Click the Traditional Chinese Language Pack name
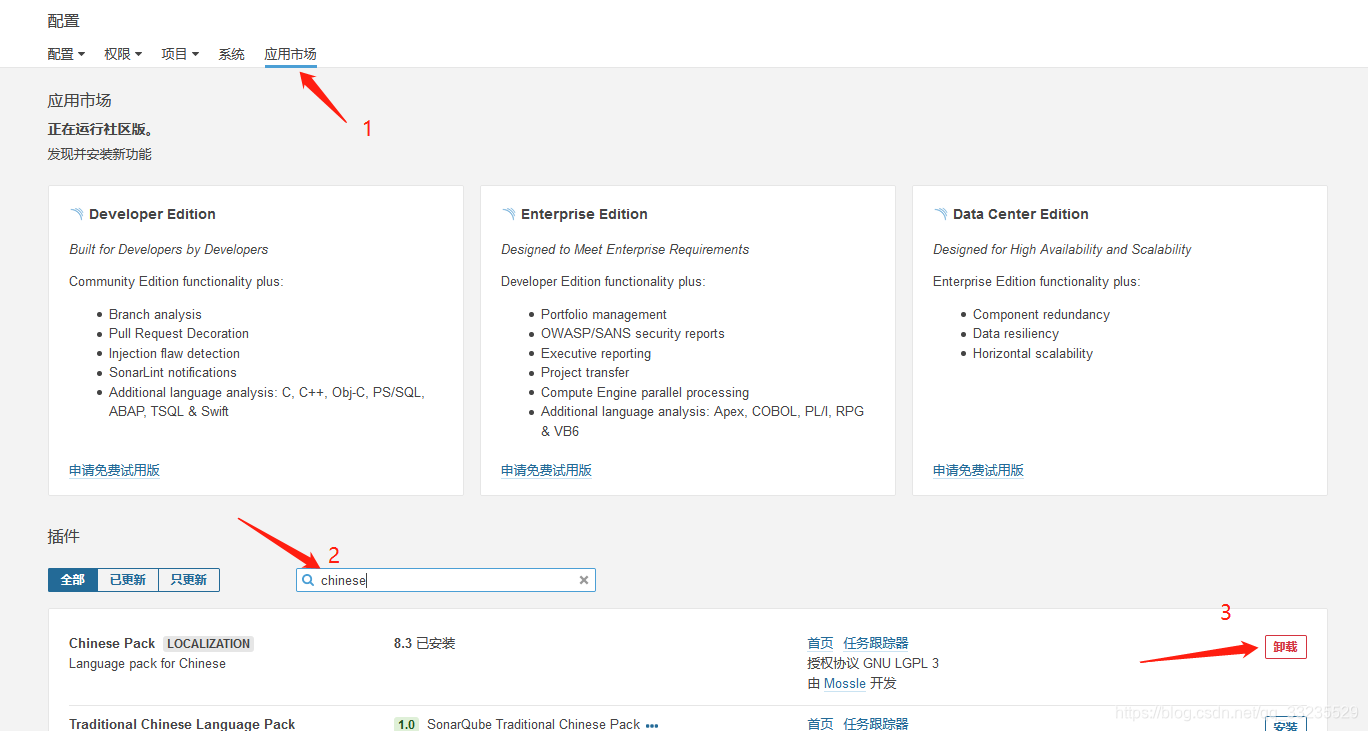The image size is (1368, 731). pos(182,724)
